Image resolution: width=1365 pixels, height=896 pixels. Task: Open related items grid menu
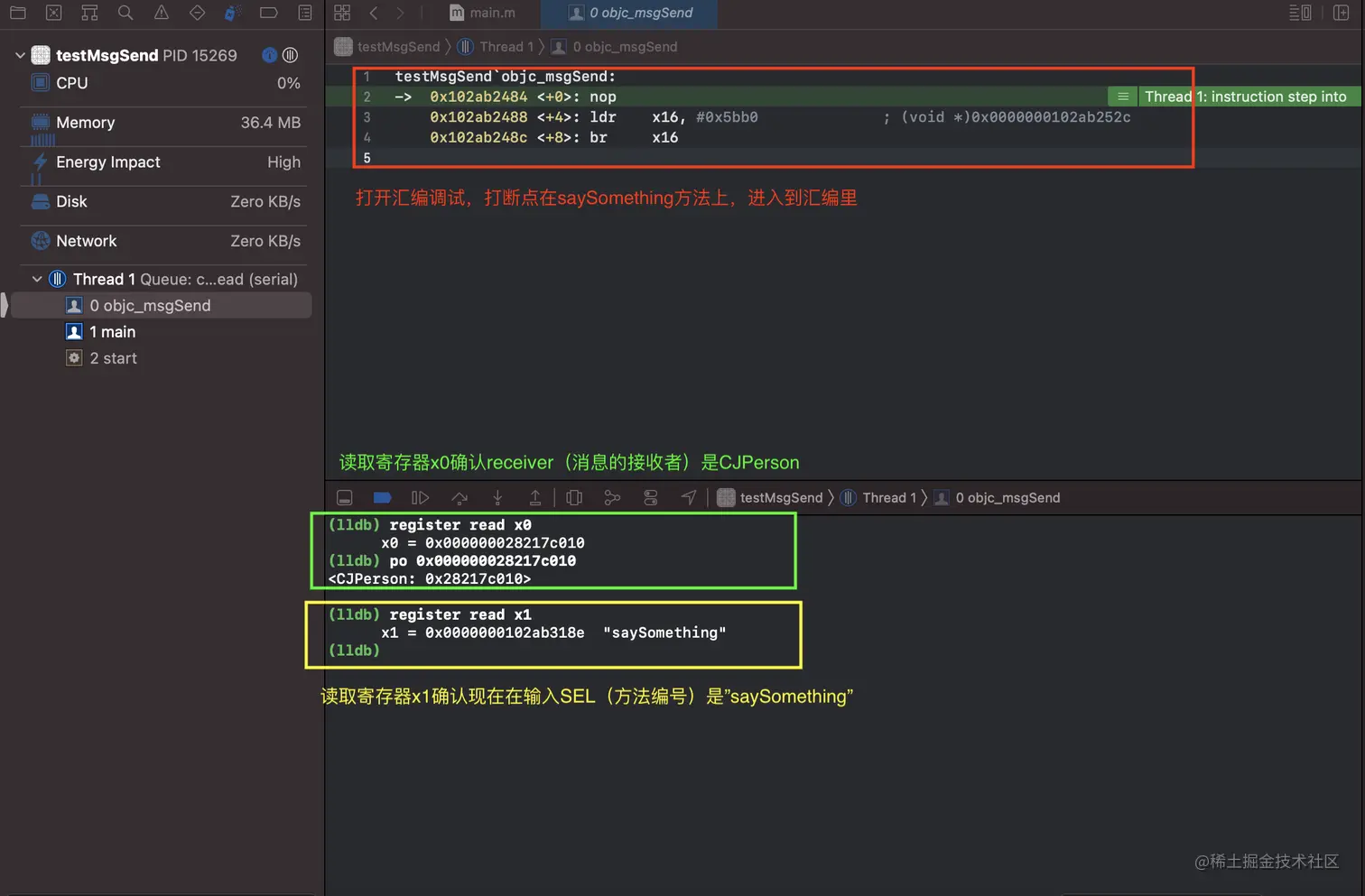coord(342,13)
